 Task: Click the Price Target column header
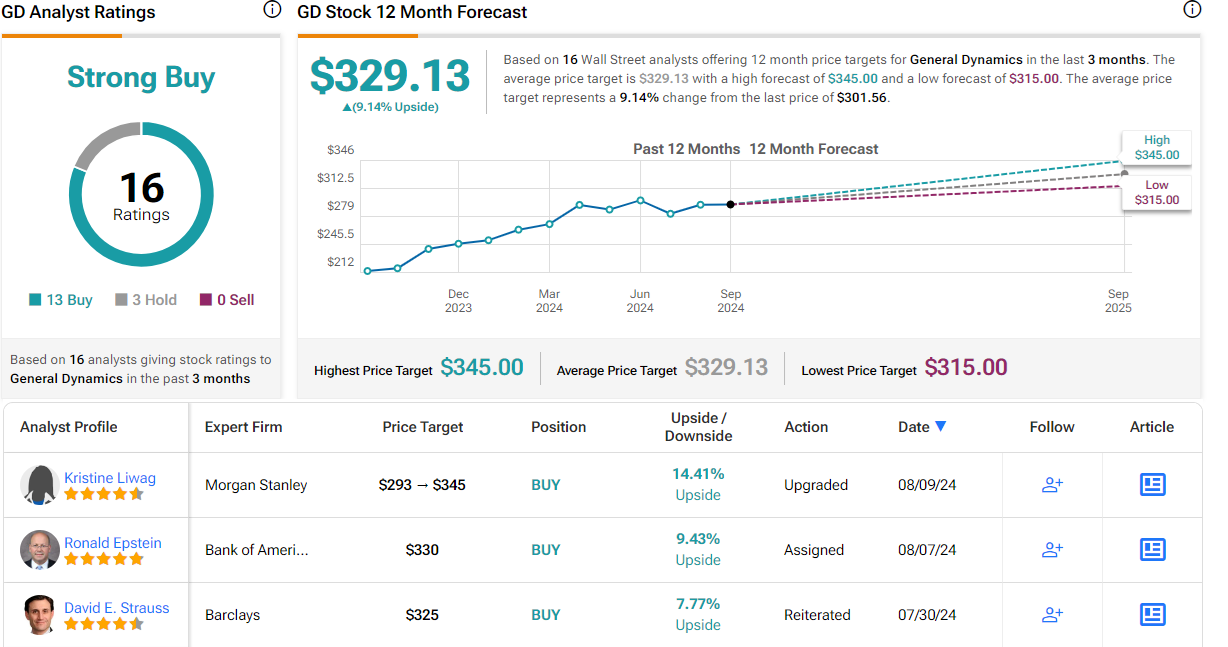click(423, 427)
